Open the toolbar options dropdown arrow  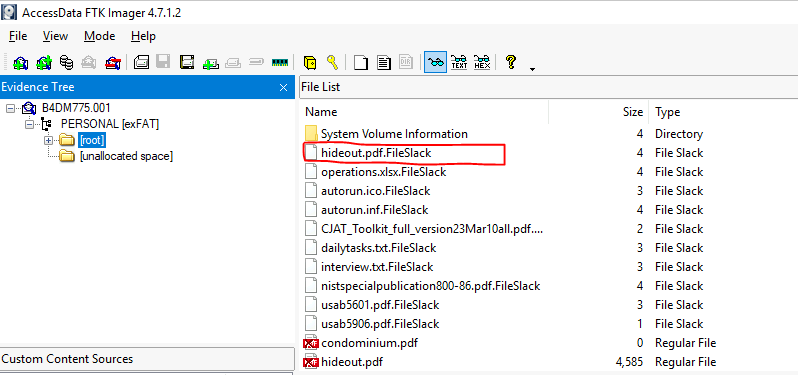pyautogui.click(x=532, y=69)
